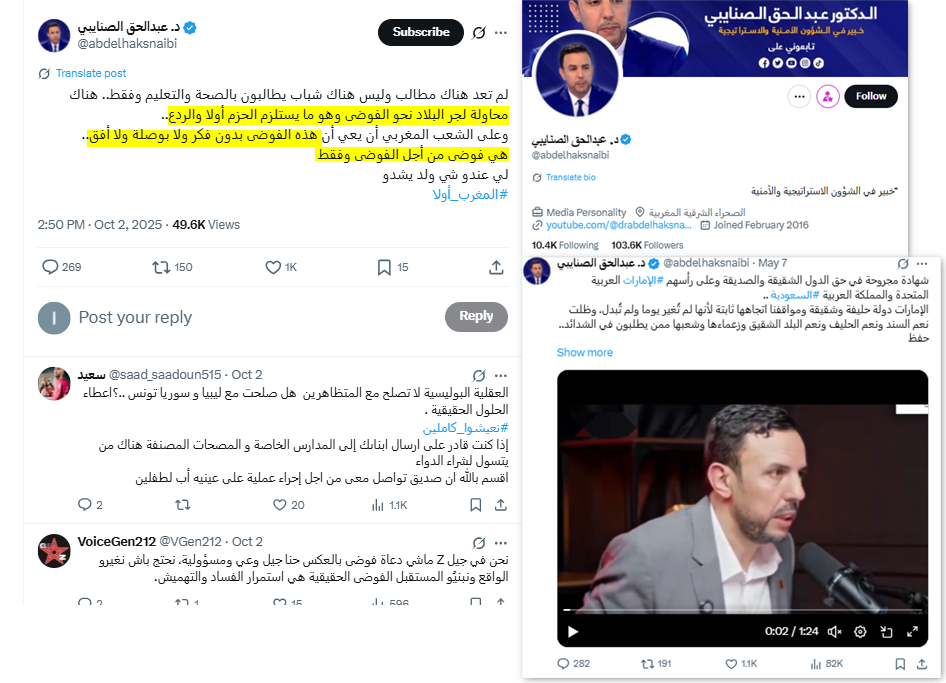The width and height of the screenshot is (946, 683).
Task: Toggle fullscreen on the video player
Action: [912, 632]
